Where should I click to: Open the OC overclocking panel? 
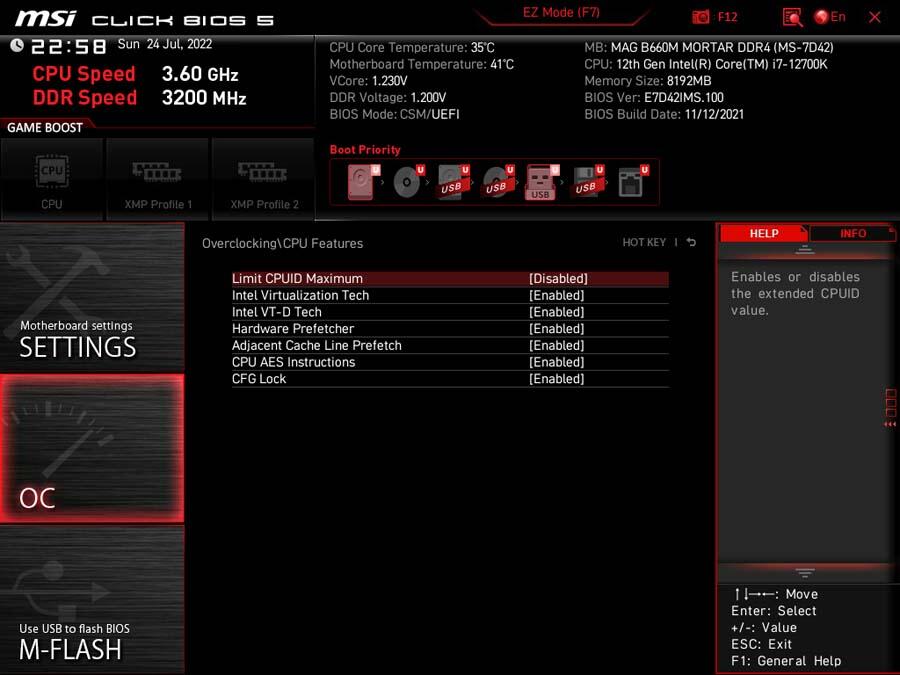(92, 448)
